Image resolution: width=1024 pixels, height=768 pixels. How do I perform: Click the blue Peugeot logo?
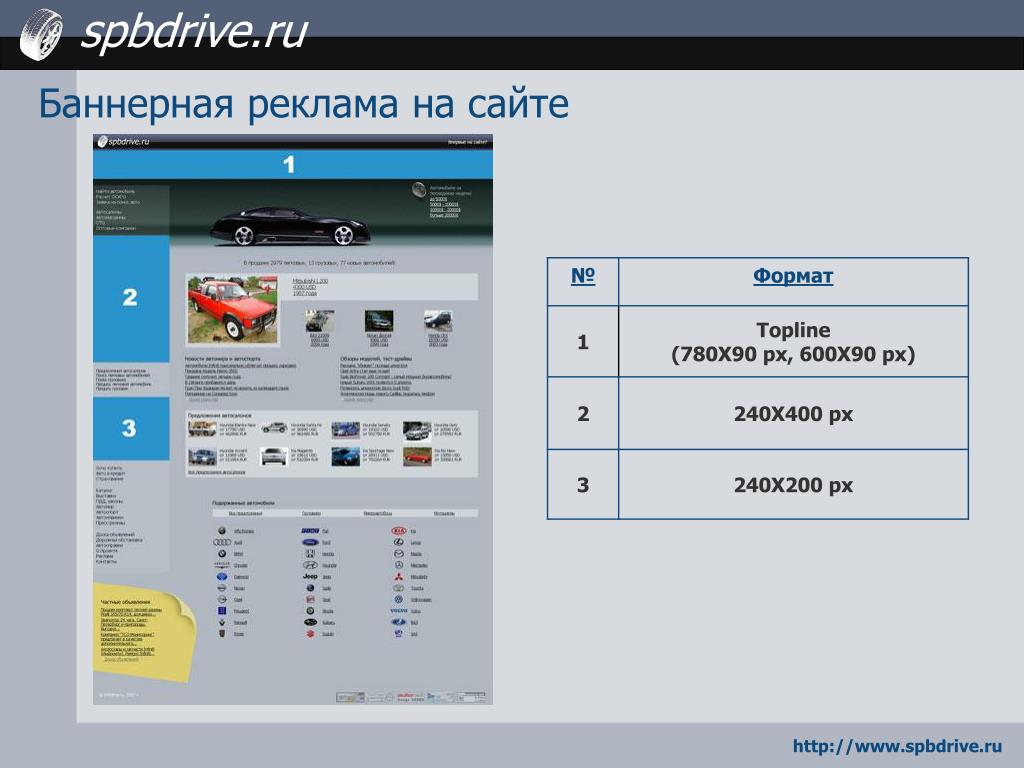pos(222,611)
